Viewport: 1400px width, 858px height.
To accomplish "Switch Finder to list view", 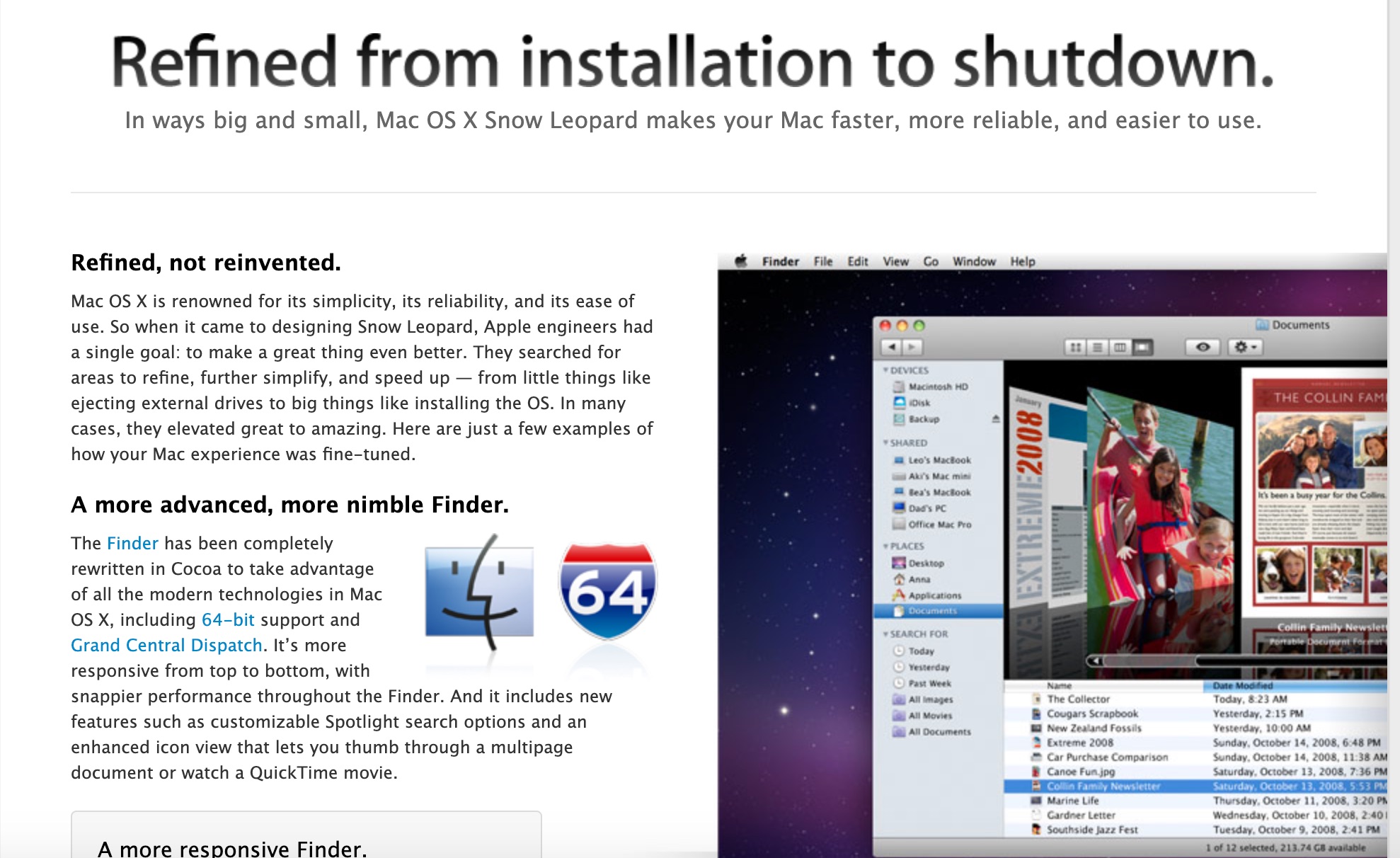I will coord(1097,348).
